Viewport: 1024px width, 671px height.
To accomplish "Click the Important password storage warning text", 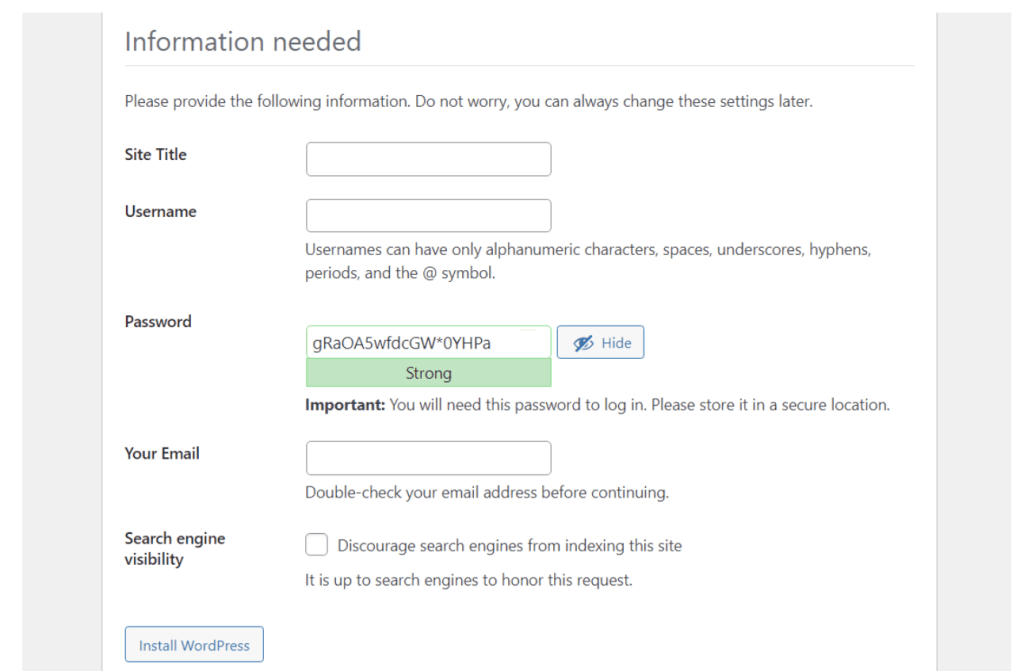I will tap(596, 404).
